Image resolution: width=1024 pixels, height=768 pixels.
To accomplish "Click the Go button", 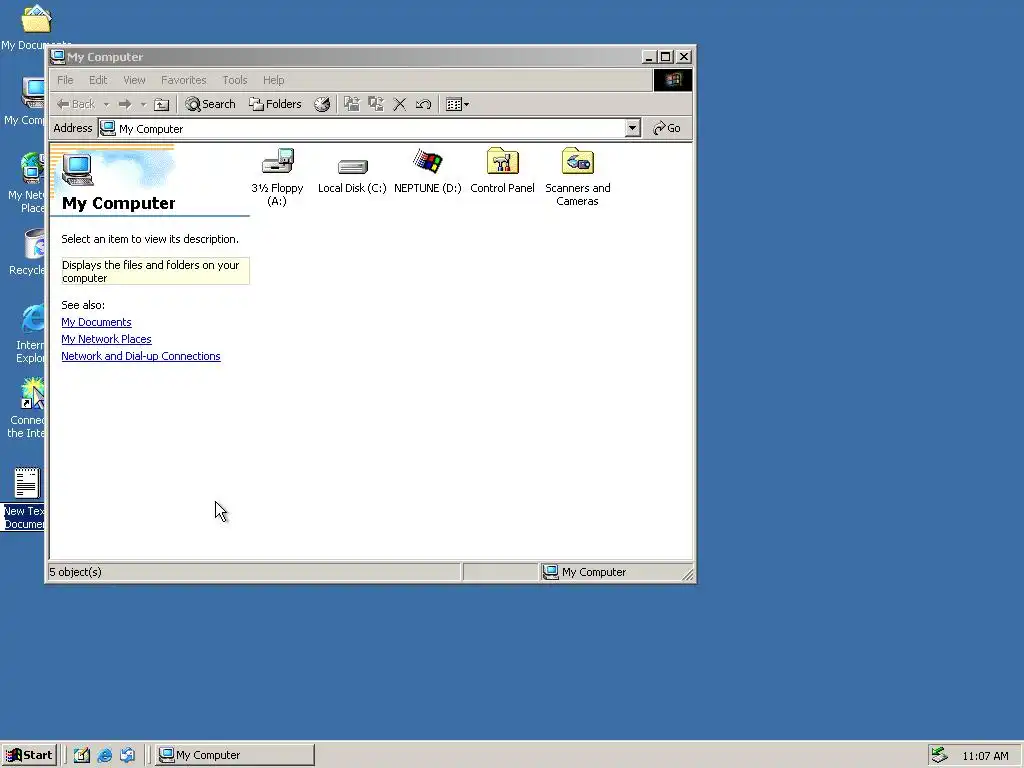I will pos(667,128).
